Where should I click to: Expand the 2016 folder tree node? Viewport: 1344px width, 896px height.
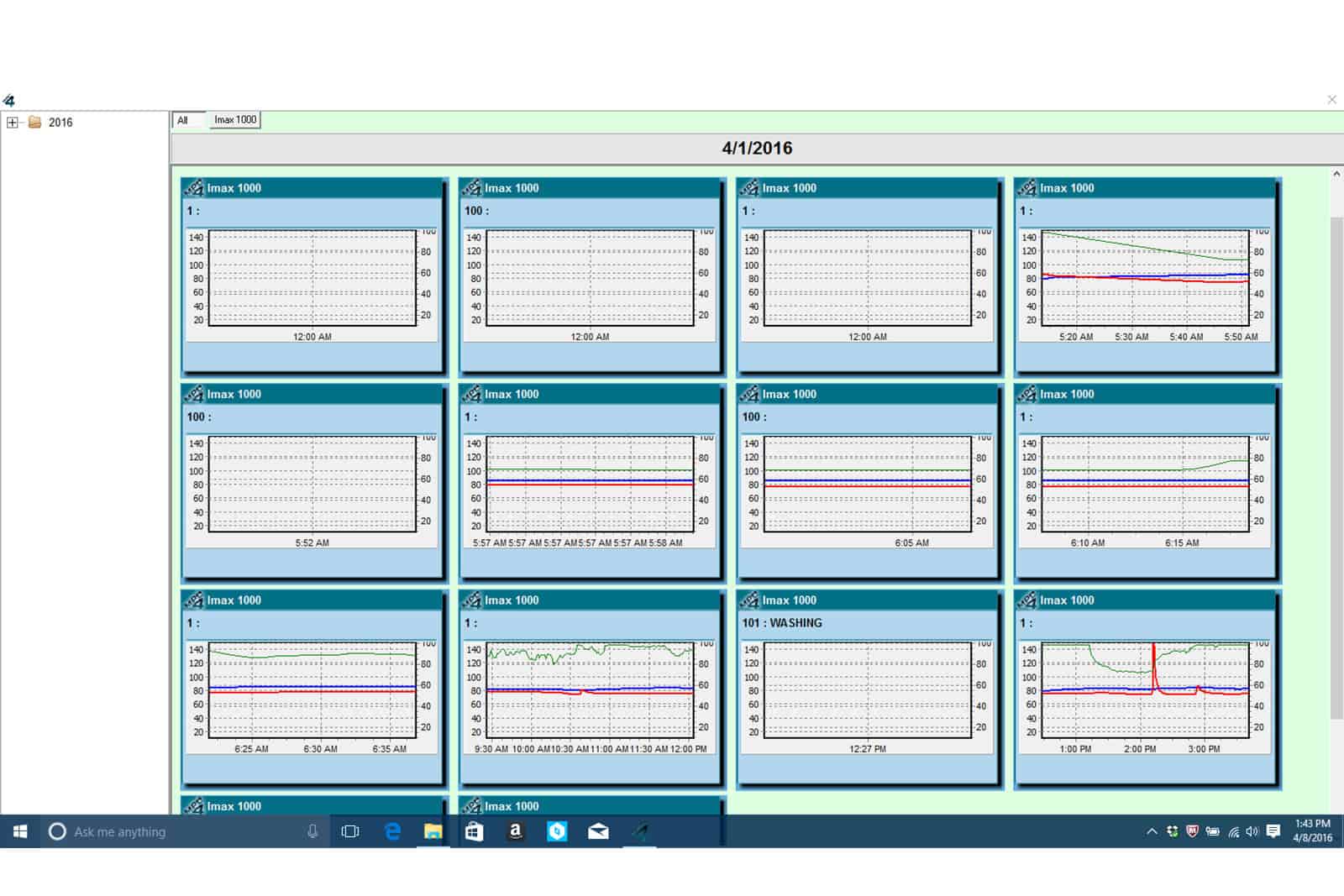[13, 123]
